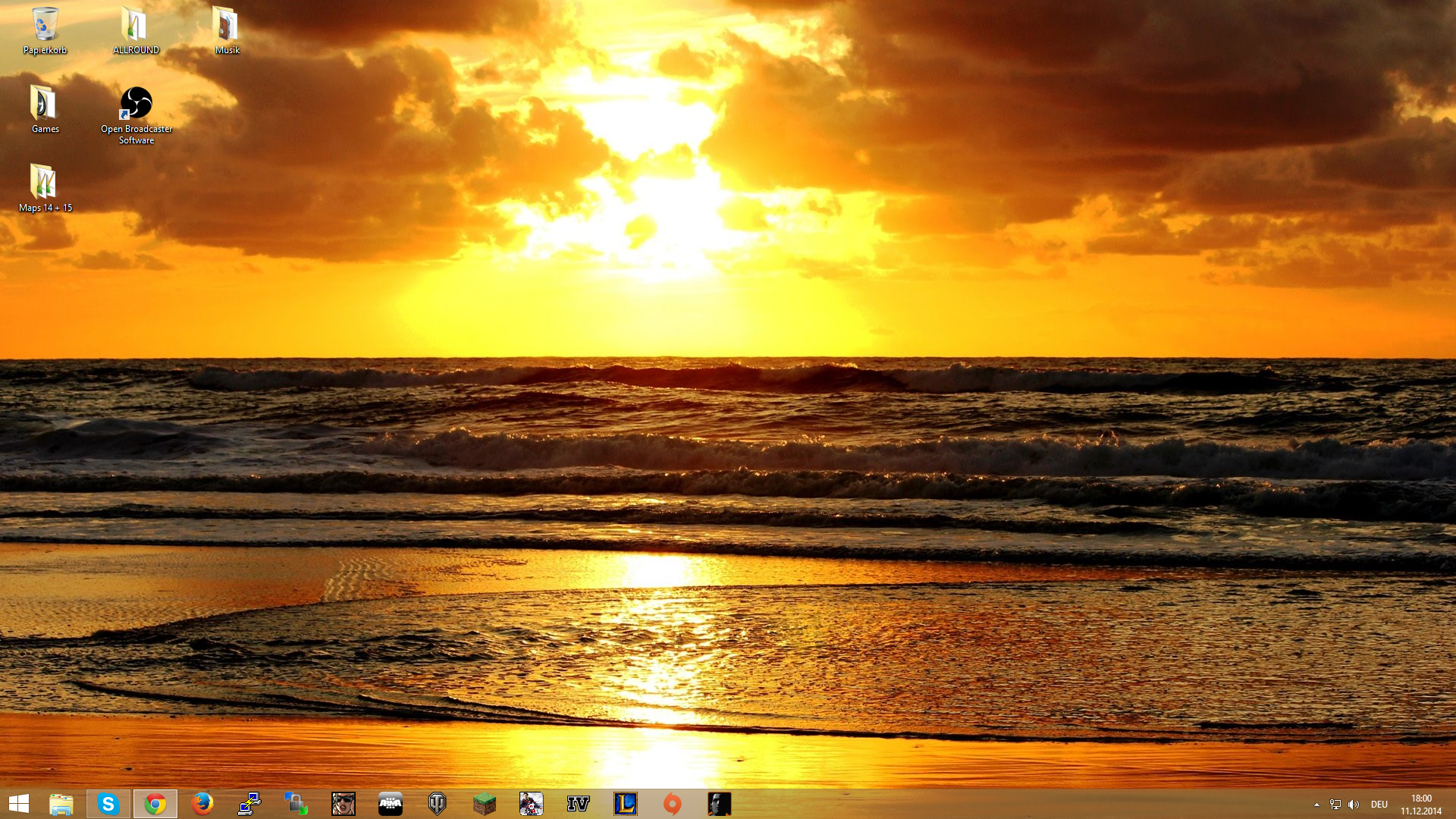Launch League of Legends from the taskbar
Screen dimensions: 1456x819
coord(626,804)
